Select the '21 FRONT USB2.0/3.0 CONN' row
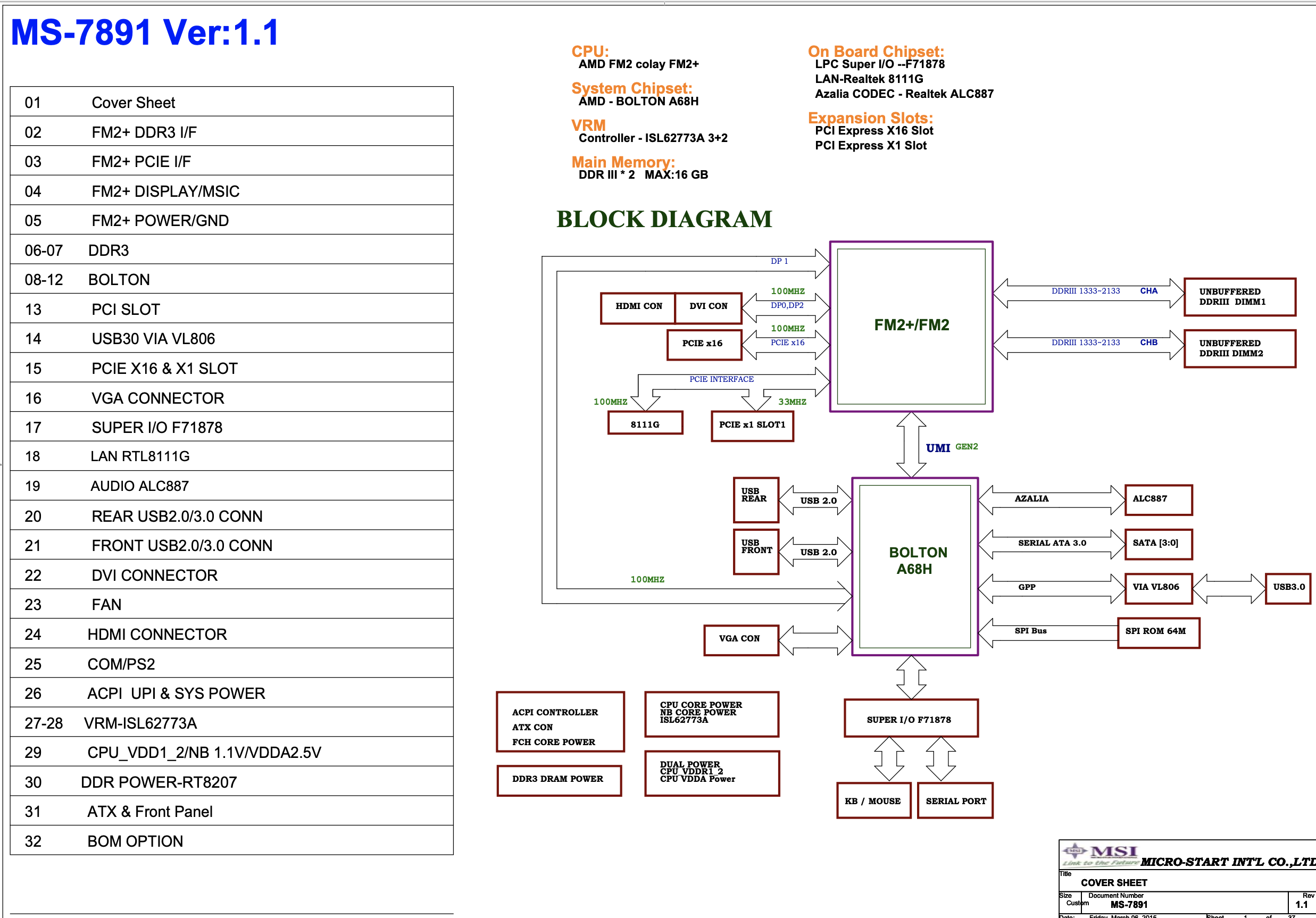The height and width of the screenshot is (918, 1316). [x=231, y=545]
